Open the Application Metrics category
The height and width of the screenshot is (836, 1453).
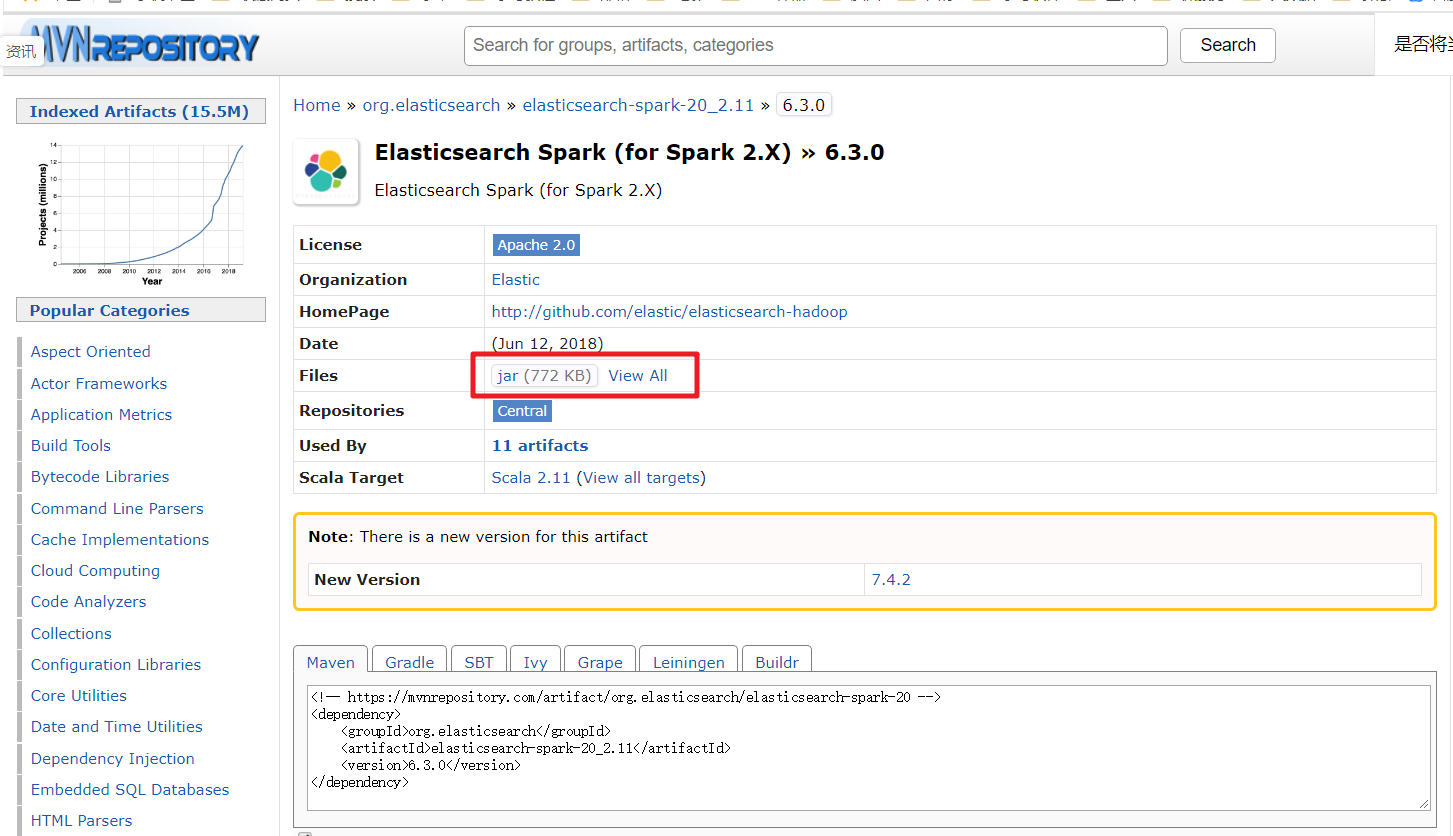click(x=101, y=415)
